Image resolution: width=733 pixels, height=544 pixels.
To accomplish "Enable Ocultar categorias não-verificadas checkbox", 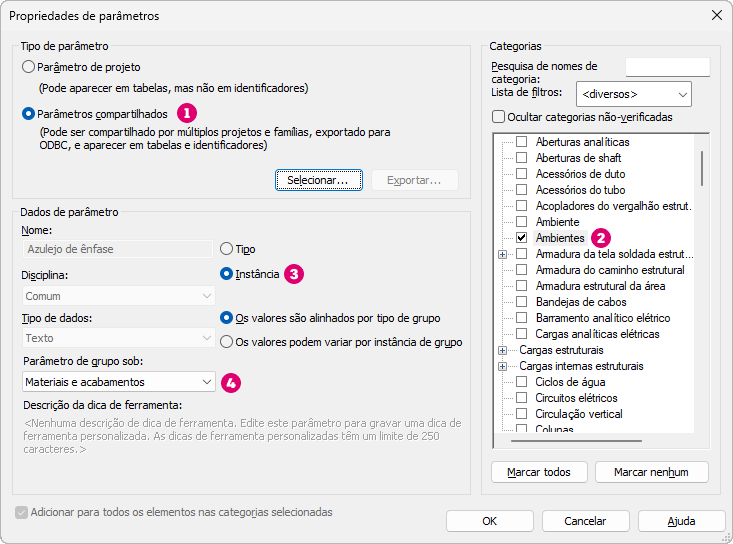I will click(499, 117).
